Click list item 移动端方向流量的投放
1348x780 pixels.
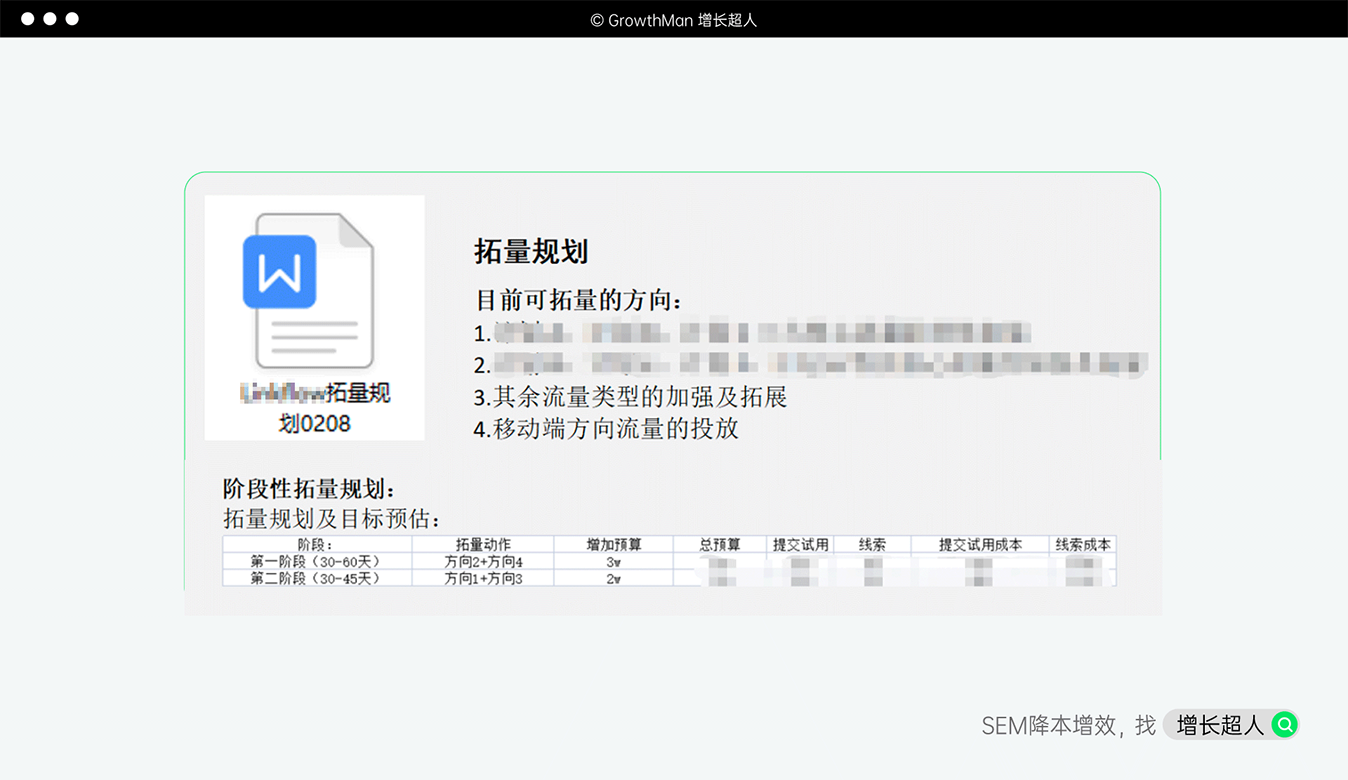coord(606,429)
